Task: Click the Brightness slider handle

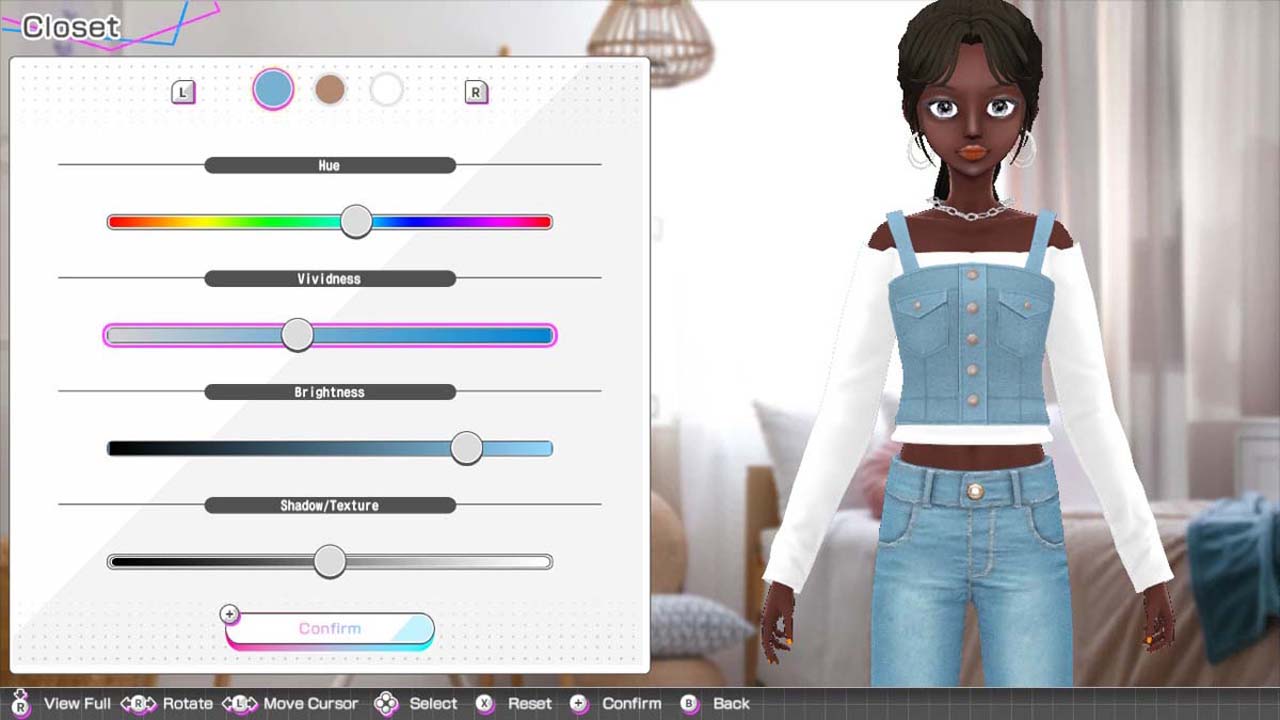Action: click(466, 448)
